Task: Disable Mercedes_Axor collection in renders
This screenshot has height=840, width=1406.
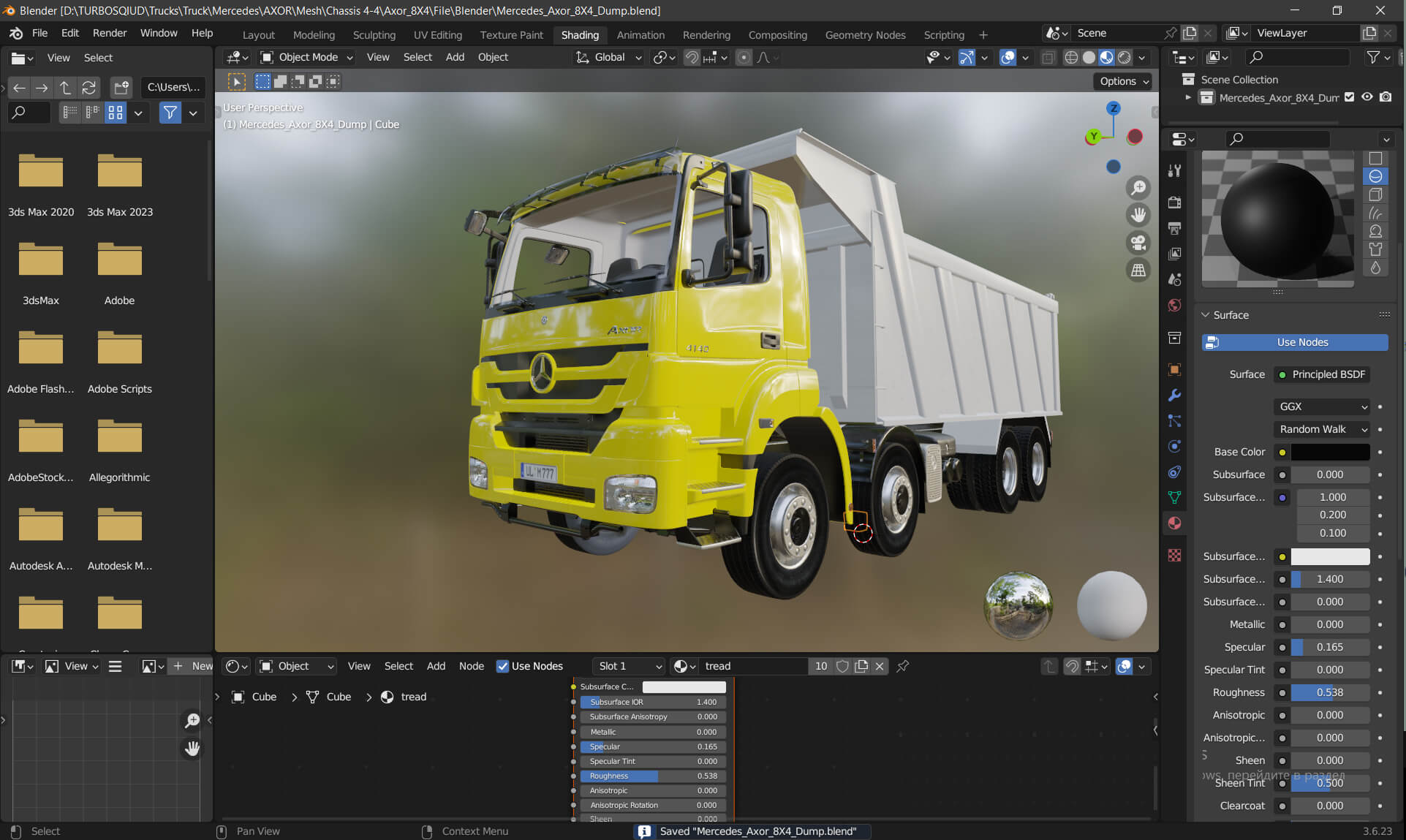Action: (1386, 97)
